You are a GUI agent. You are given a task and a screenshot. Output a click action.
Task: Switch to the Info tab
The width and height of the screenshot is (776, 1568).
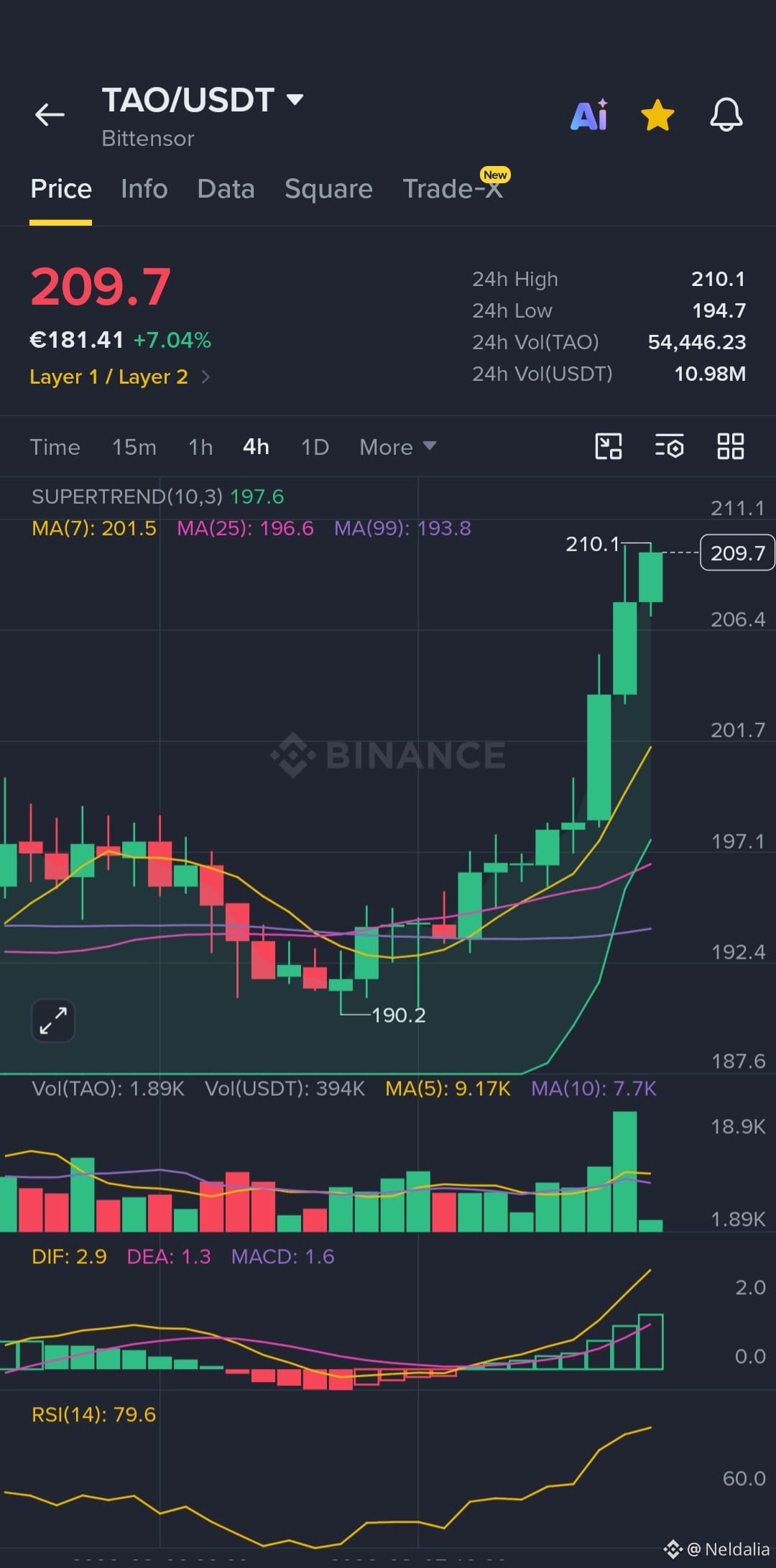[x=144, y=189]
